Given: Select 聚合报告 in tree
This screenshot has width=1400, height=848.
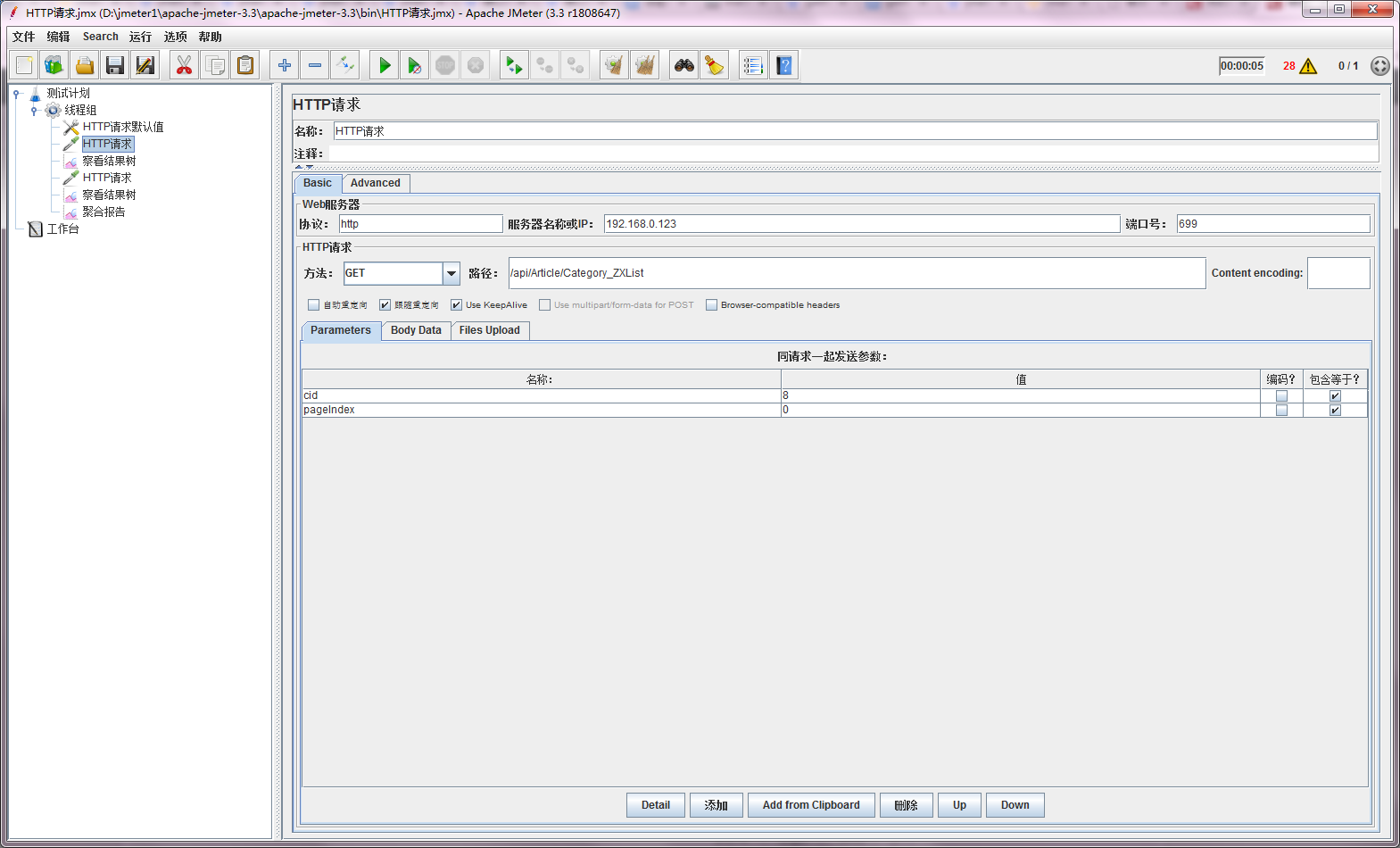Looking at the screenshot, I should coord(104,212).
